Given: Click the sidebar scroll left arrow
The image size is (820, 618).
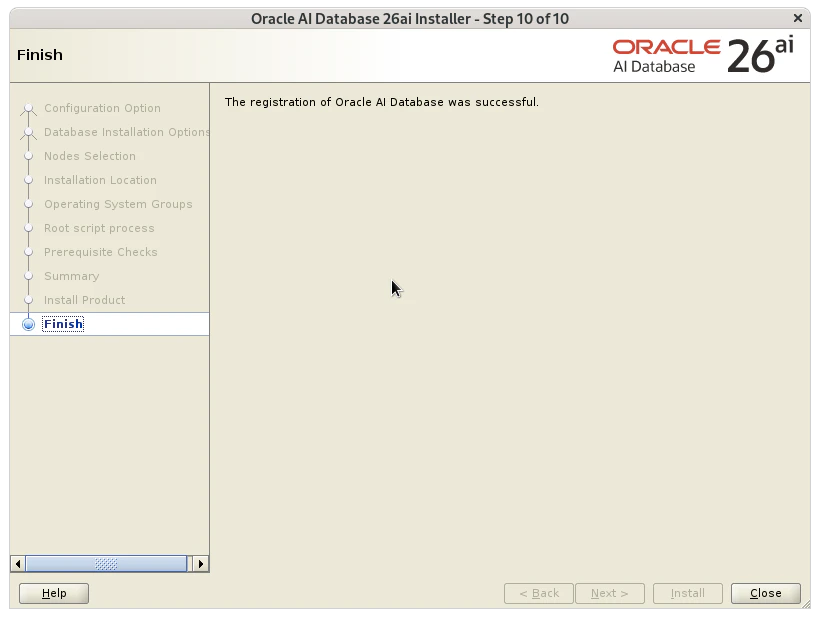Looking at the screenshot, I should pyautogui.click(x=18, y=564).
